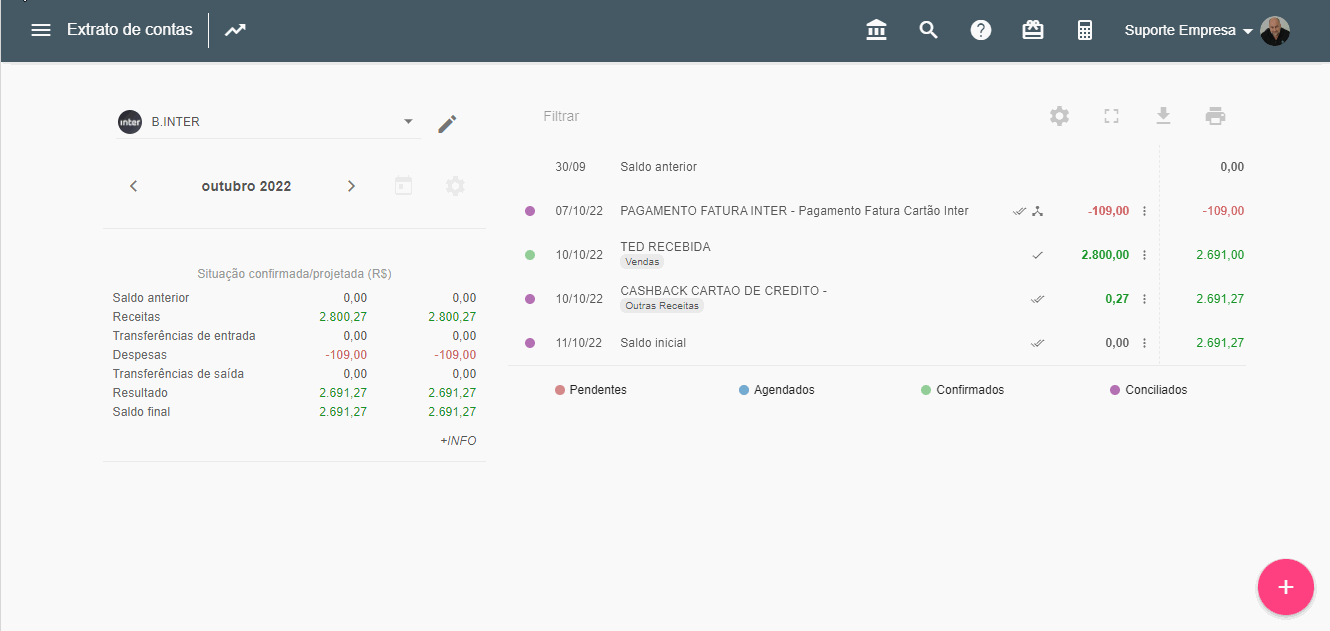
Task: Open the calculator icon
Action: tap(1085, 30)
